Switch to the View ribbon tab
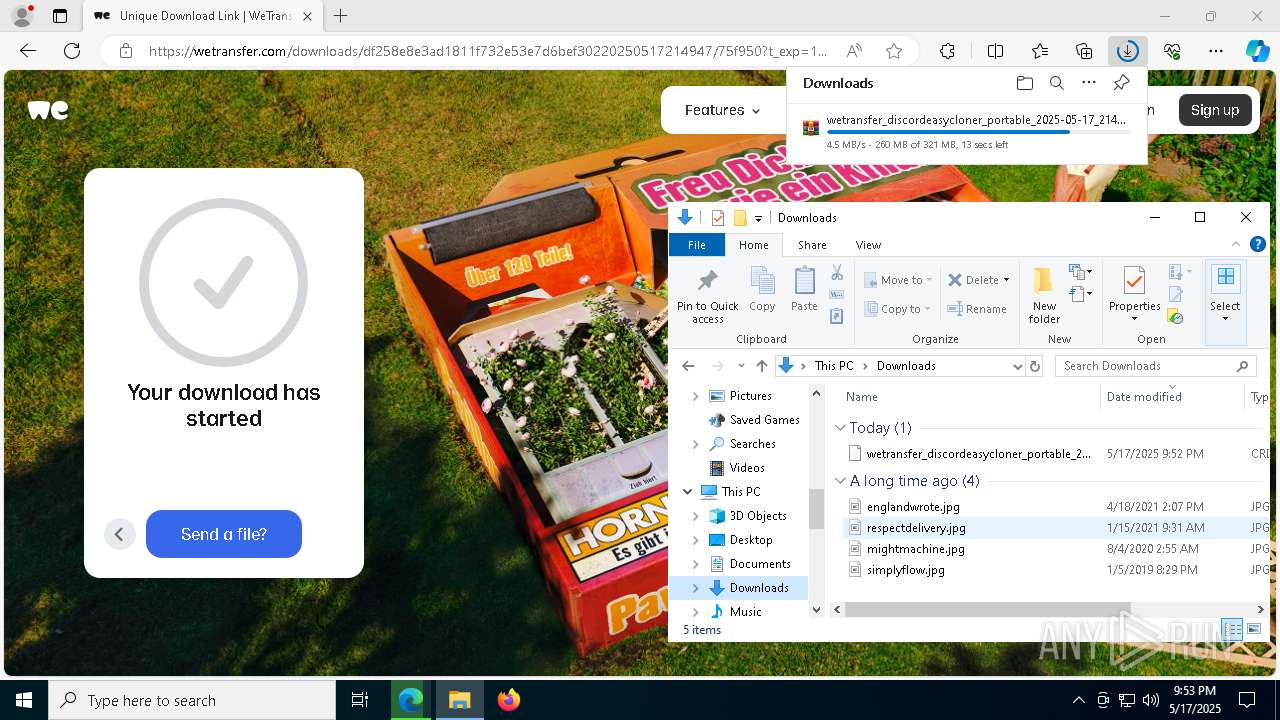The width and height of the screenshot is (1280, 720). pos(868,245)
